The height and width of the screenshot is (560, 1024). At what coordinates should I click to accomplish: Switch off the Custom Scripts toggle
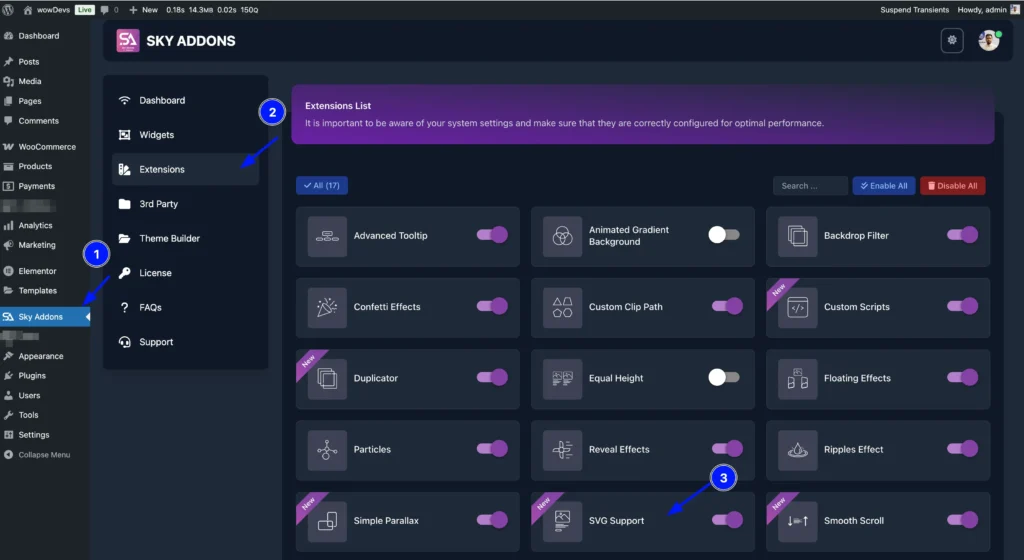pyautogui.click(x=963, y=306)
